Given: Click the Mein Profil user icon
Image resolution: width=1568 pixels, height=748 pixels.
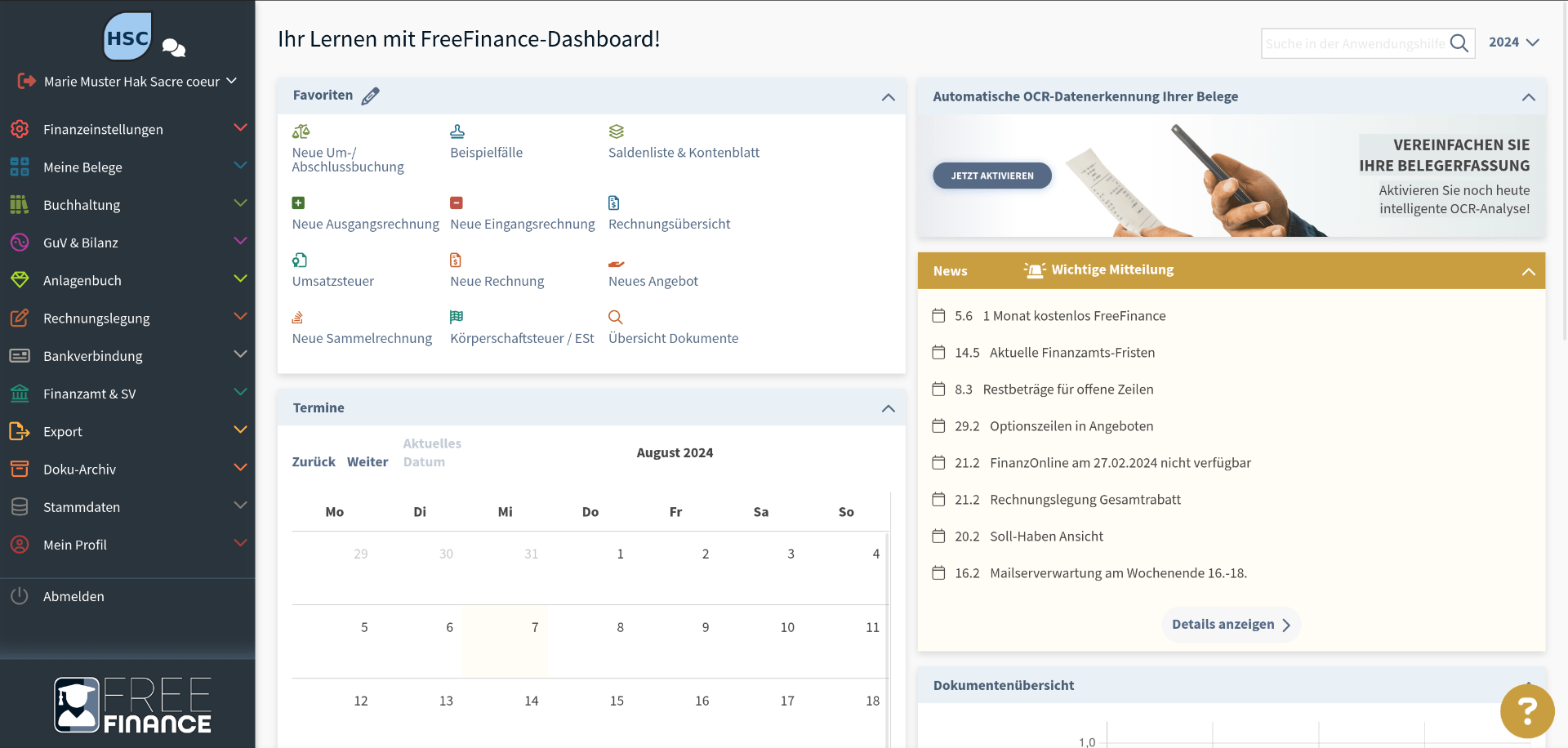Looking at the screenshot, I should click(x=20, y=545).
